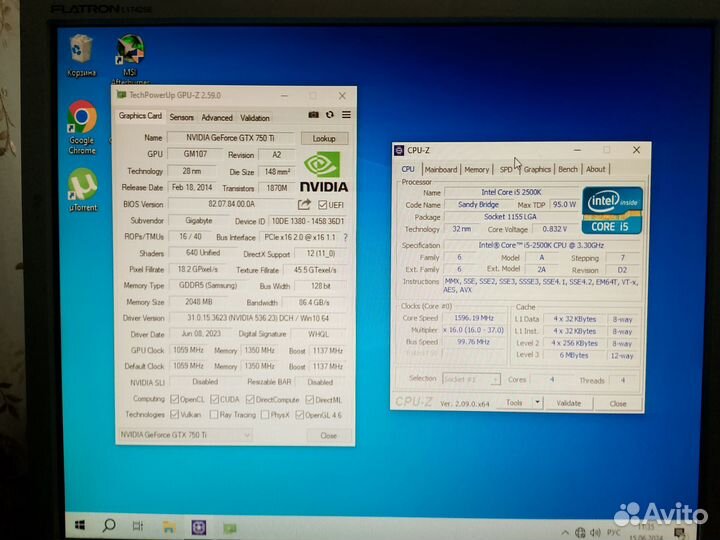Click the GPU name field NVIDIA GeForce GTX 750 Ti
Image resolution: width=720 pixels, height=540 pixels.
pyautogui.click(x=231, y=138)
